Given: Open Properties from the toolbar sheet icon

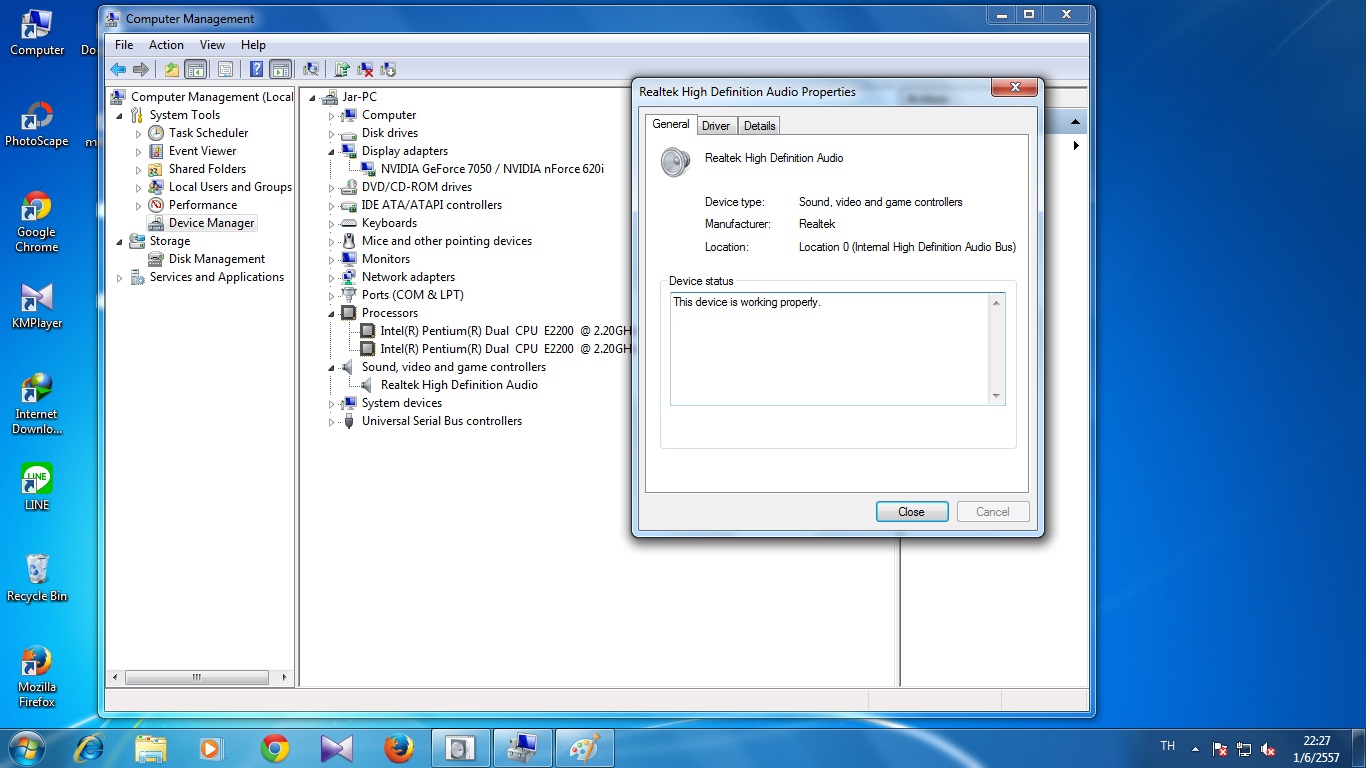Looking at the screenshot, I should pos(225,69).
